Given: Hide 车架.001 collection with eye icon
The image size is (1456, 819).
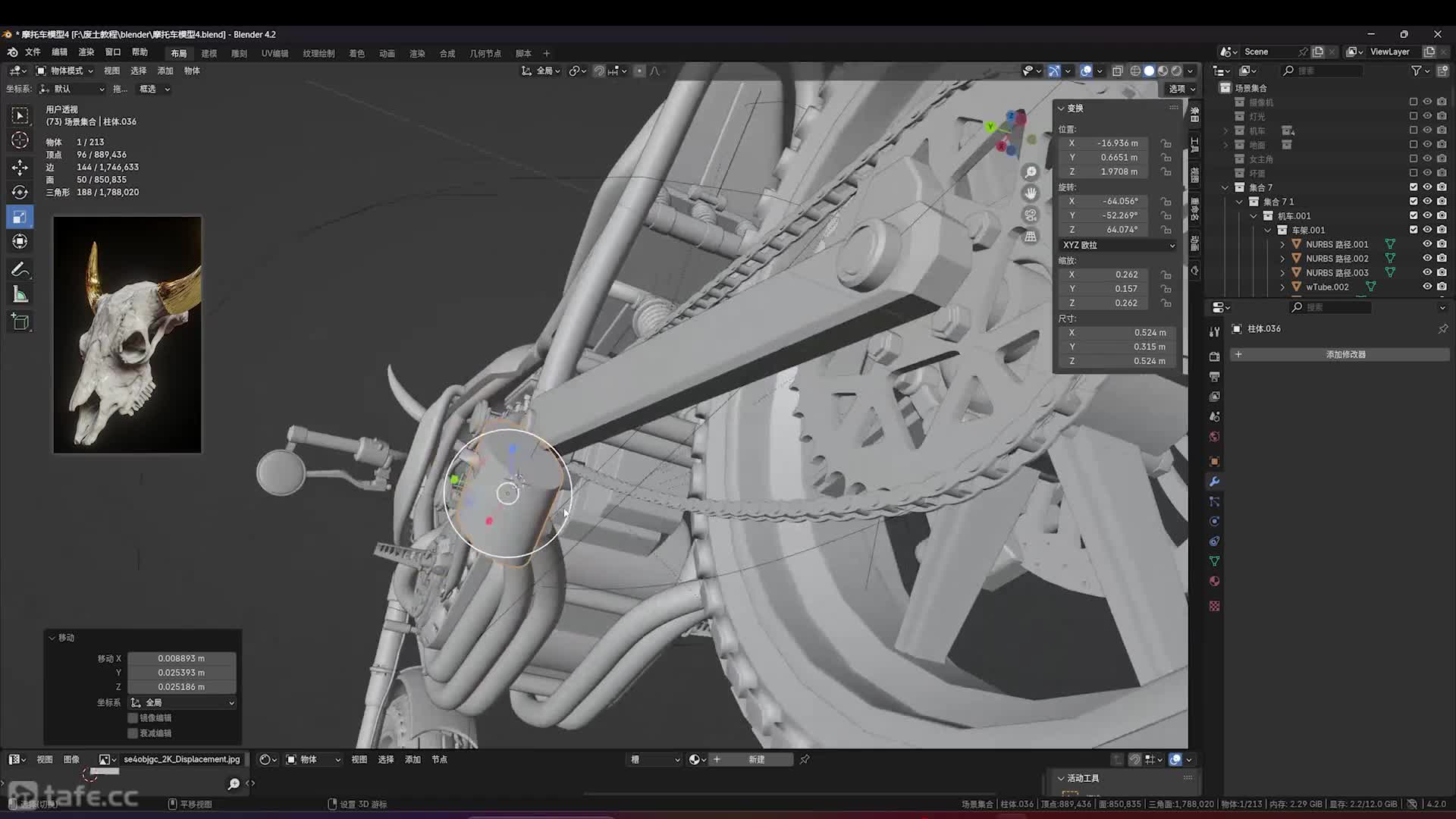Looking at the screenshot, I should [1427, 230].
